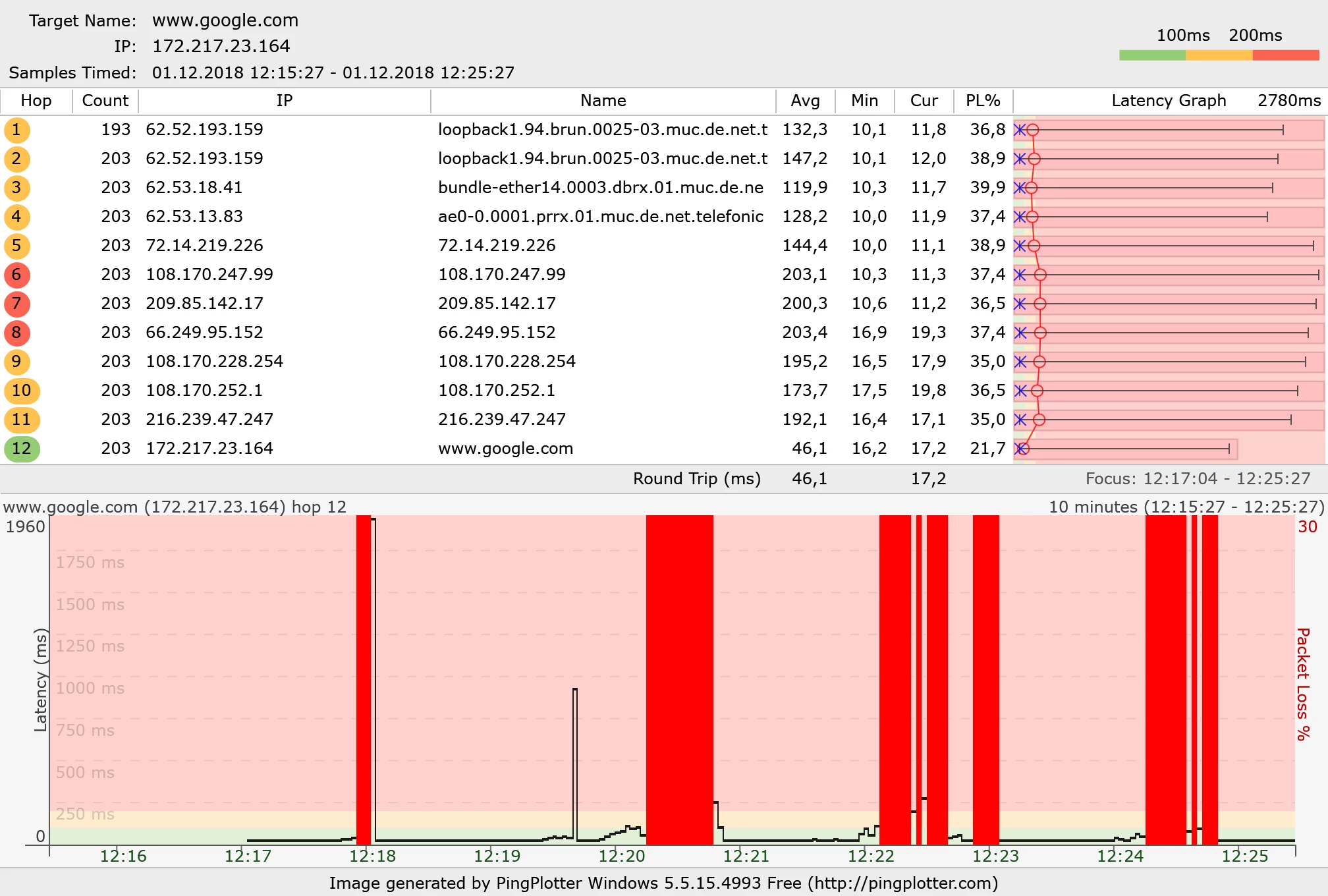Click the green 100ms legend color bar
Viewport: 1328px width, 896px height.
coord(1152,55)
